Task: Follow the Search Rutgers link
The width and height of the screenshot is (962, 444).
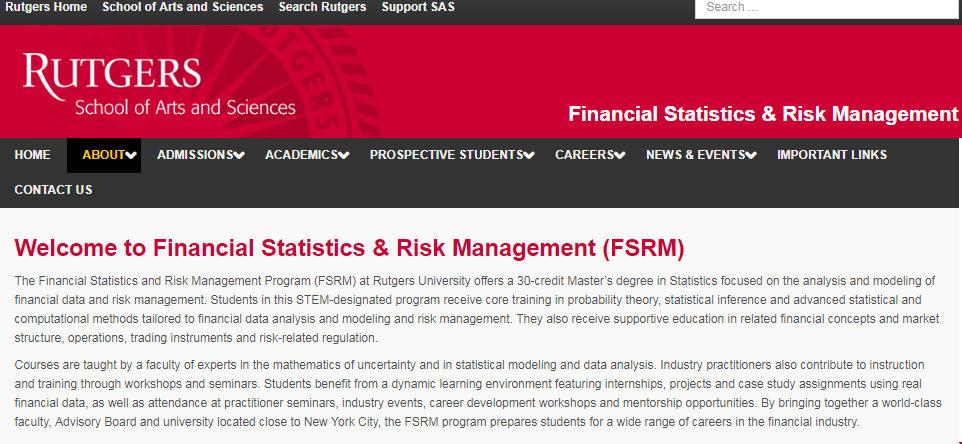Action: tap(322, 7)
